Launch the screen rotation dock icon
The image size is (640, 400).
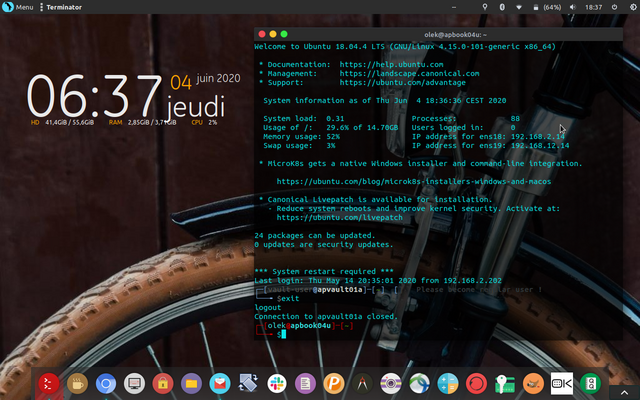pyautogui.click(x=248, y=384)
